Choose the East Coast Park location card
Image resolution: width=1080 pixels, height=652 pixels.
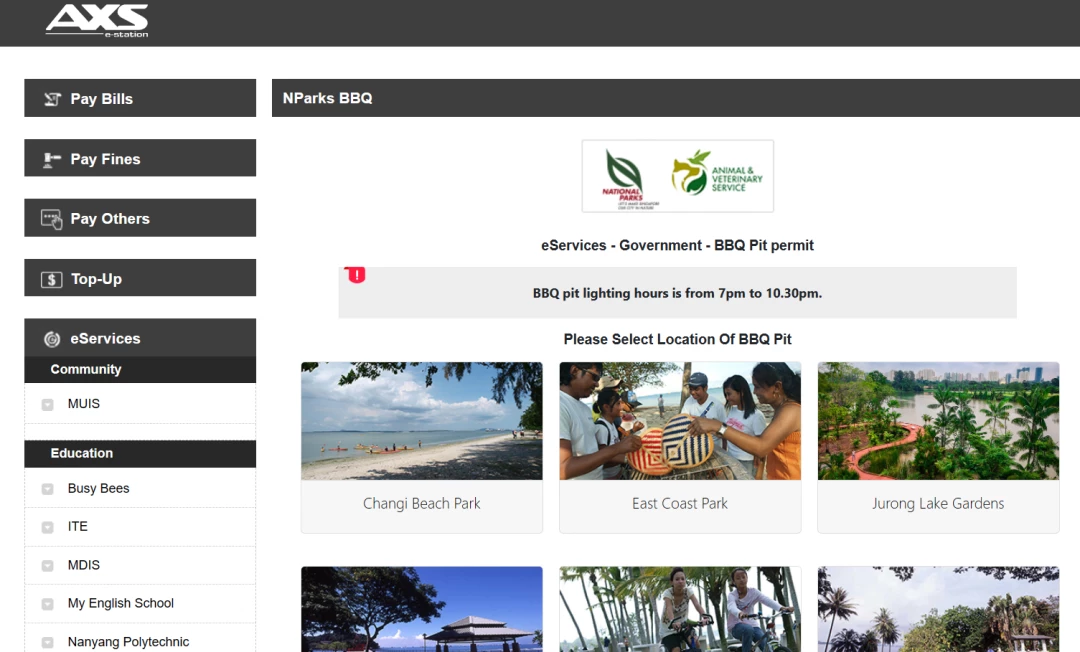(x=680, y=448)
